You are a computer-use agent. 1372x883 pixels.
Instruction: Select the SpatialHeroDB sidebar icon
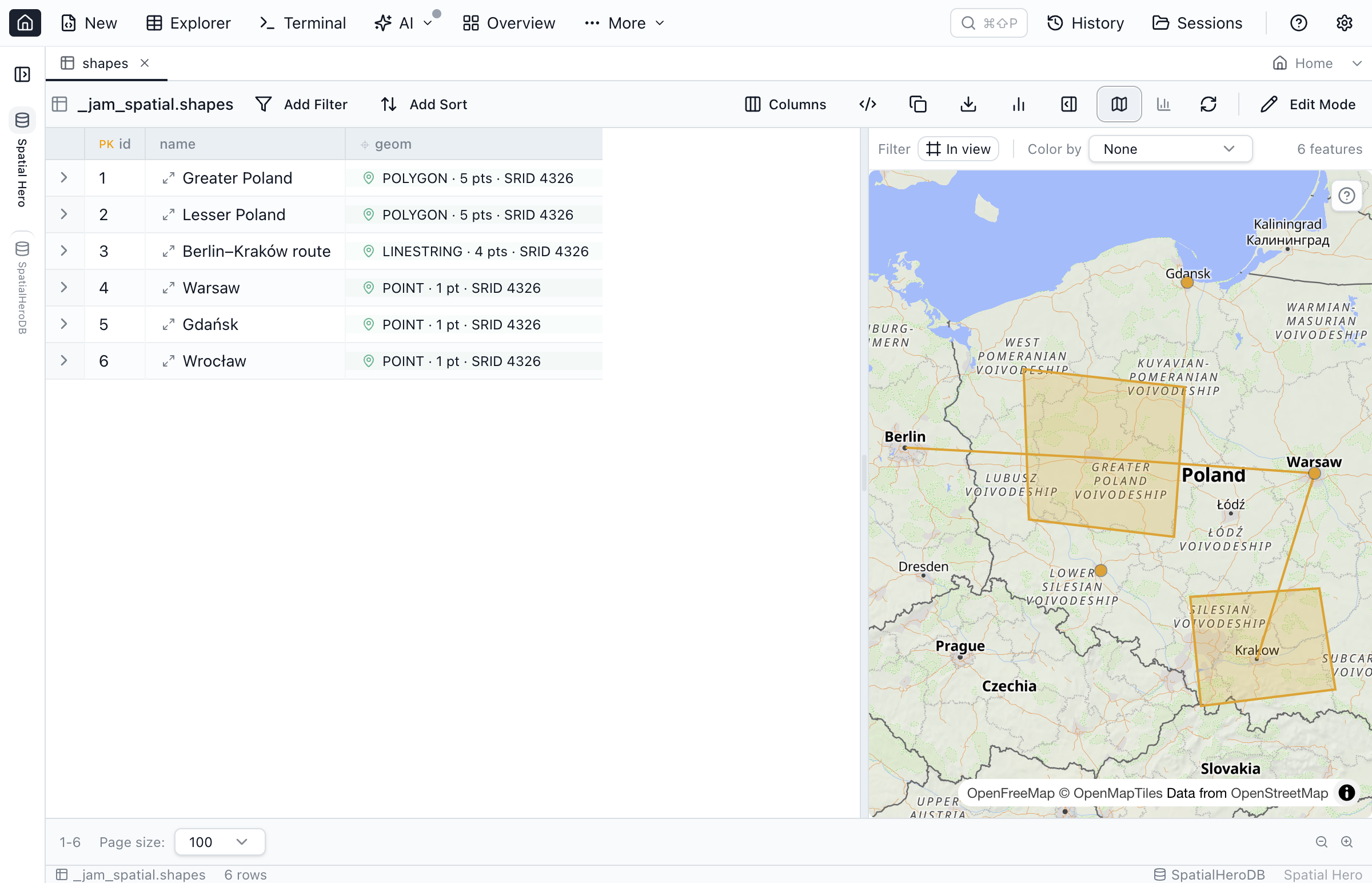(22, 249)
